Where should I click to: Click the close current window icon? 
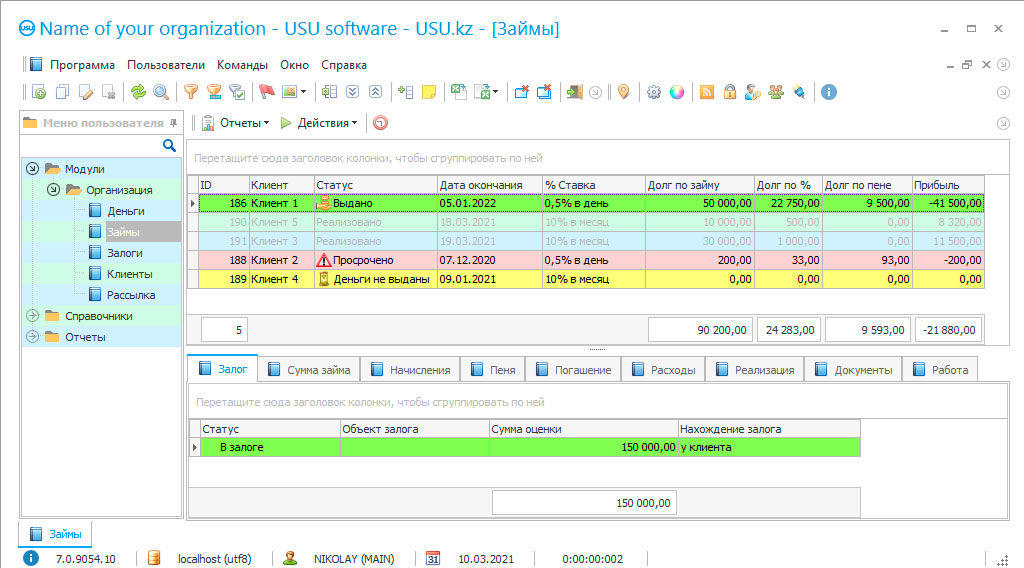point(521,92)
